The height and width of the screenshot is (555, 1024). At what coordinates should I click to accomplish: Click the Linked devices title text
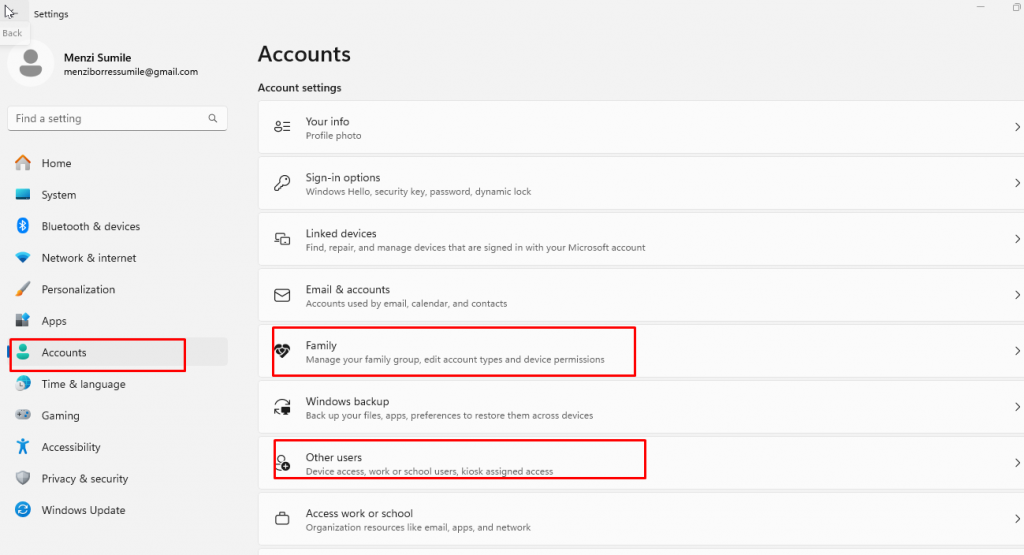click(341, 233)
